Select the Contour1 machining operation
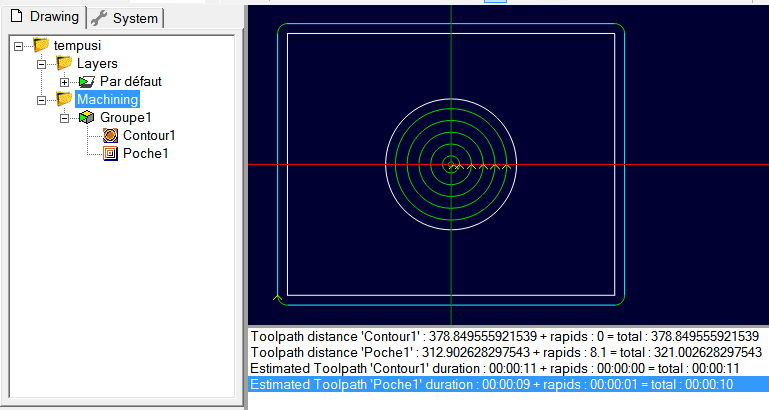This screenshot has height=410, width=769. (x=149, y=135)
